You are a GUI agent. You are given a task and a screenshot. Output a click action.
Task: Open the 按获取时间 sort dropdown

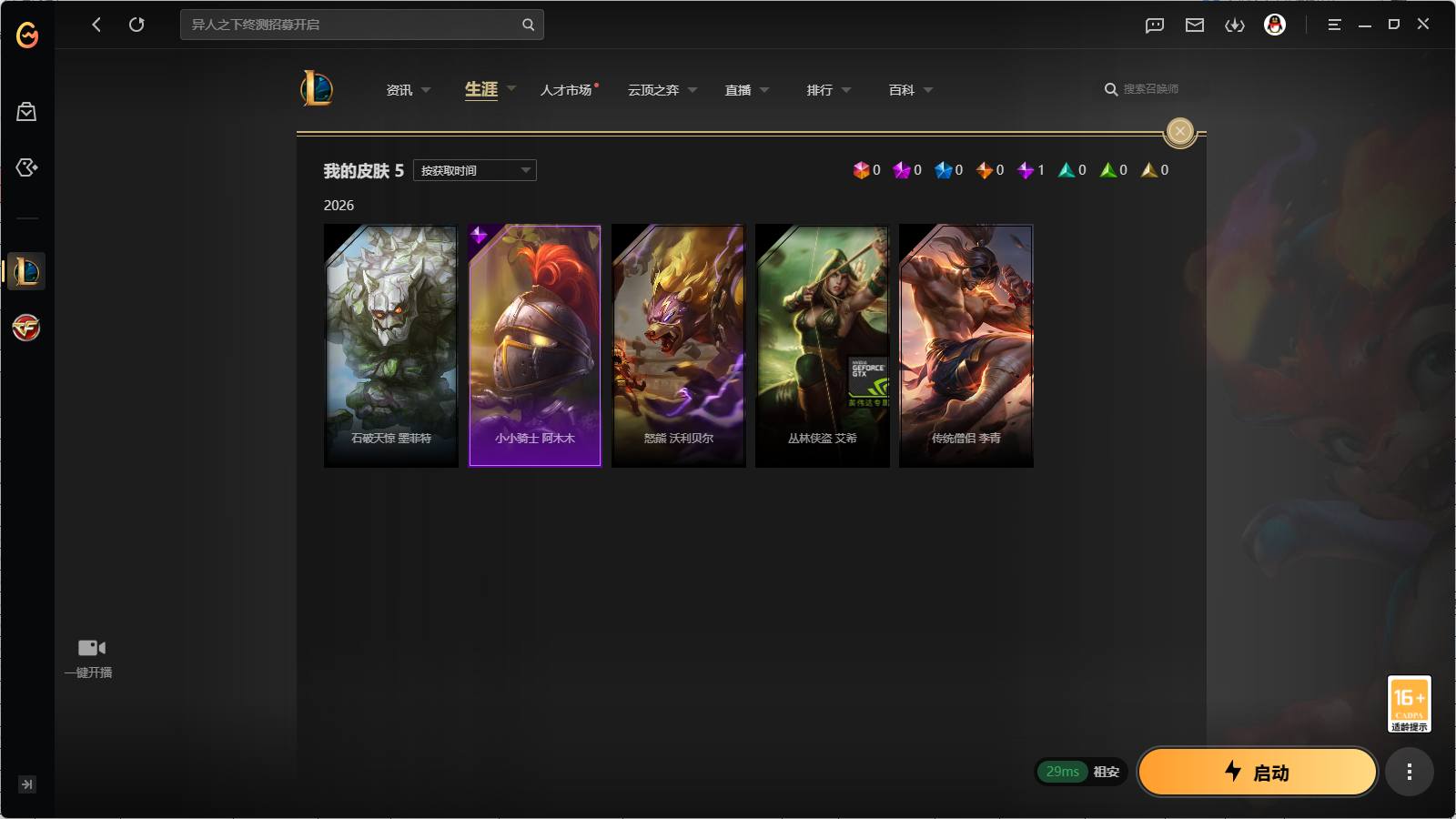pos(475,170)
